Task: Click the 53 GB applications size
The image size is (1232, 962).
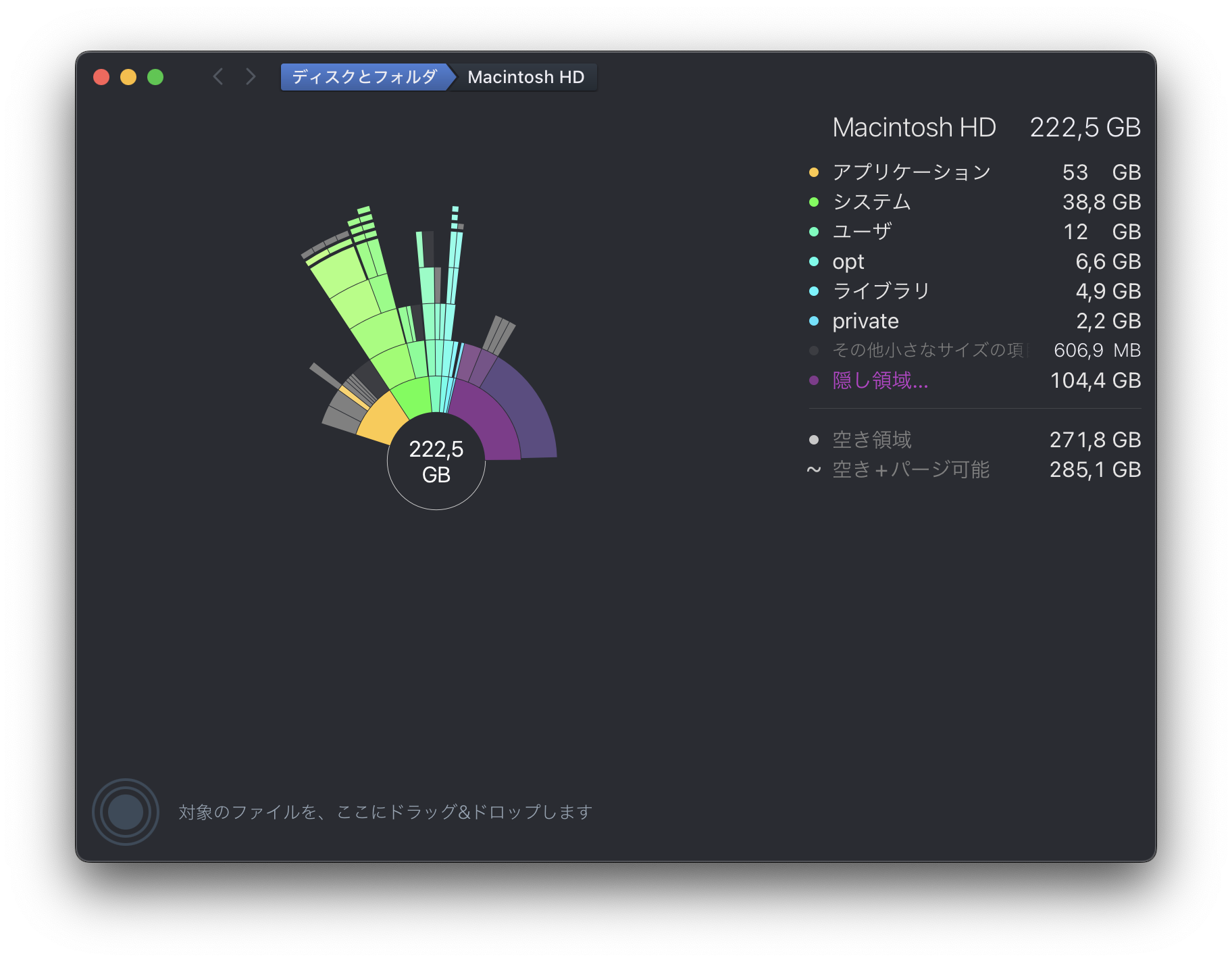Action: [x=1102, y=172]
